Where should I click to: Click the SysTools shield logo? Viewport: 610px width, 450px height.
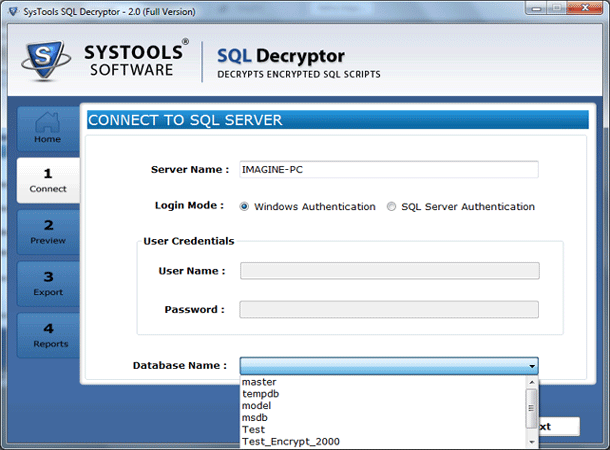[x=46, y=60]
